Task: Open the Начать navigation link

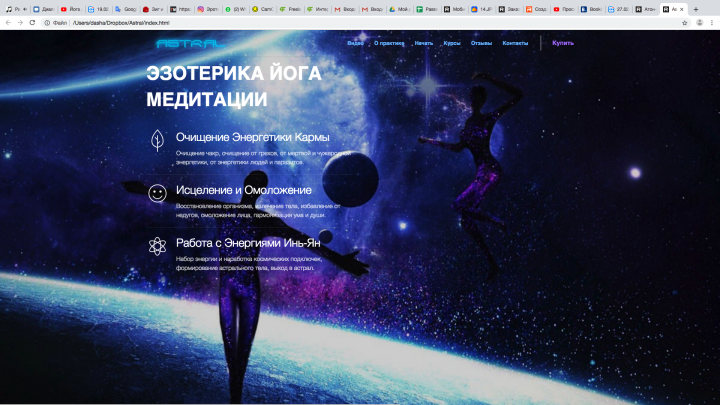Action: point(424,43)
